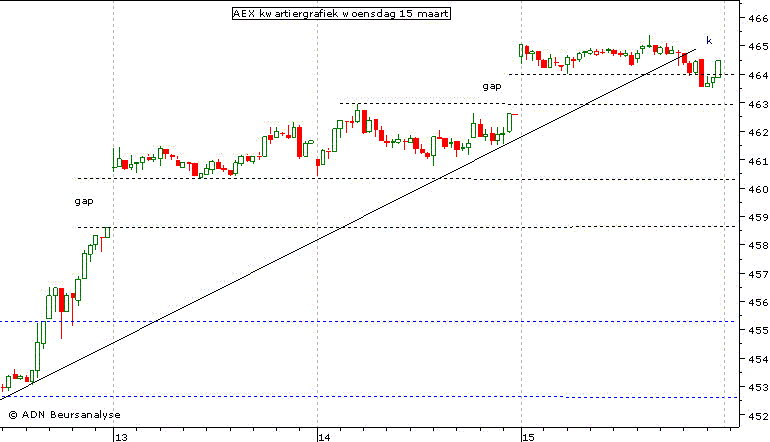
Task: Click the '466' price label on the right axis
Action: 759,19
